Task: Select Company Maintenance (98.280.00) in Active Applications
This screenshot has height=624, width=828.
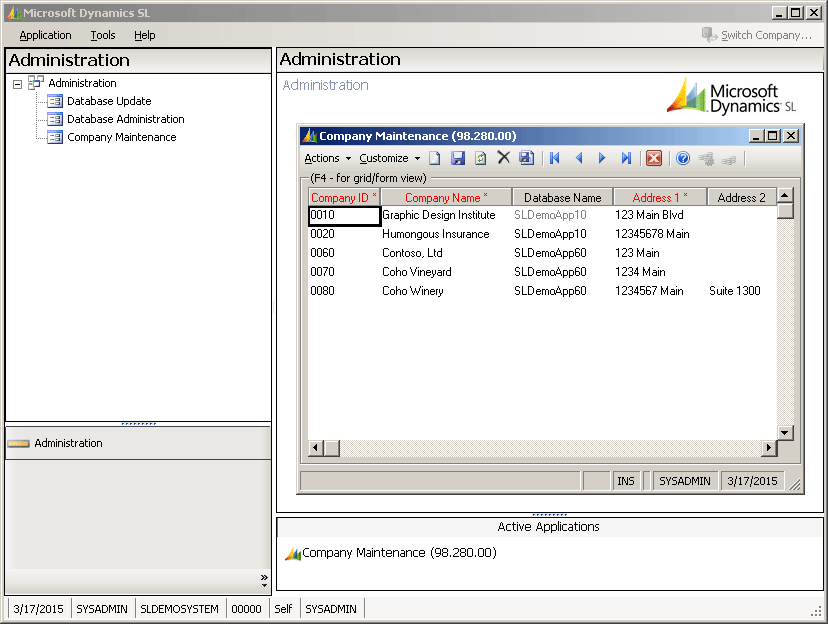Action: pos(399,553)
